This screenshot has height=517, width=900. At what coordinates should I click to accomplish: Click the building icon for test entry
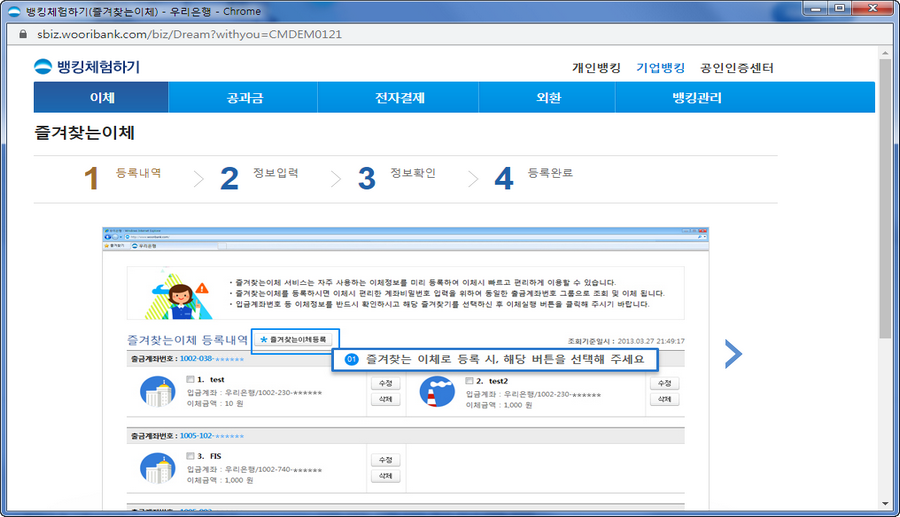pos(158,392)
